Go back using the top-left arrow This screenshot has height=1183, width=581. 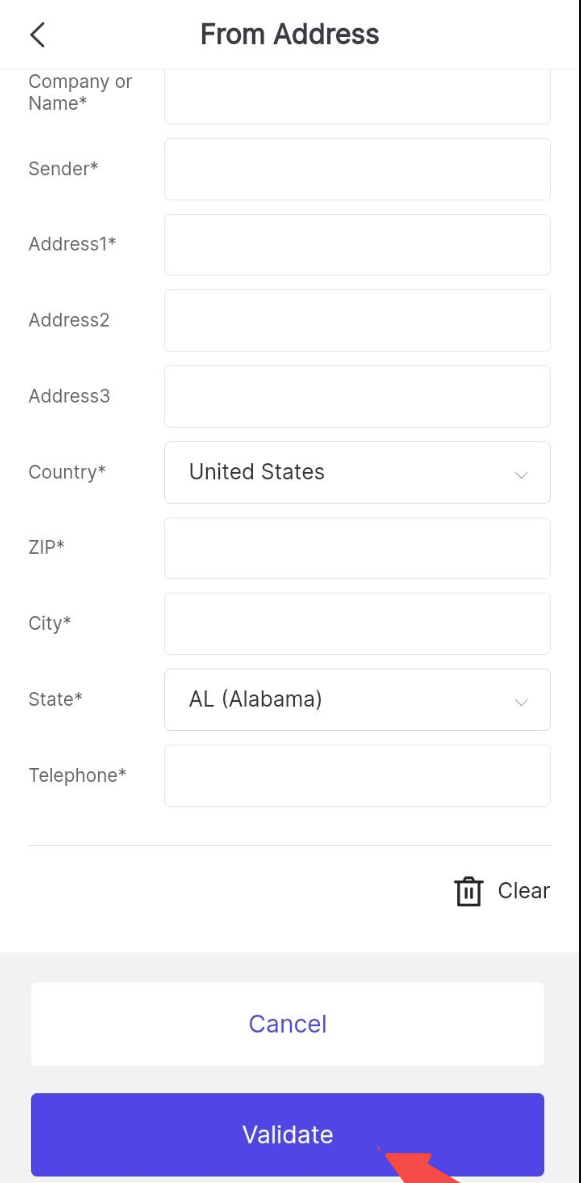point(37,35)
